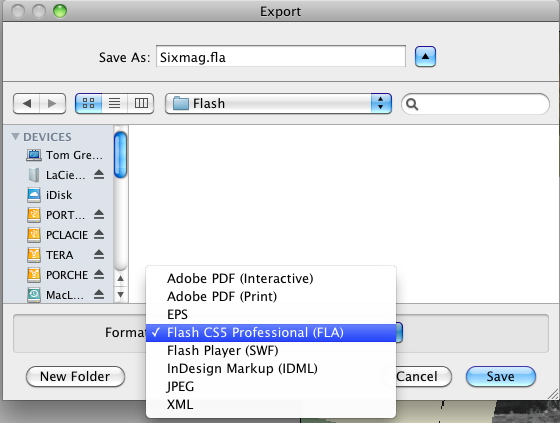
Task: Collapse the expanded save dialog
Action: [425, 57]
